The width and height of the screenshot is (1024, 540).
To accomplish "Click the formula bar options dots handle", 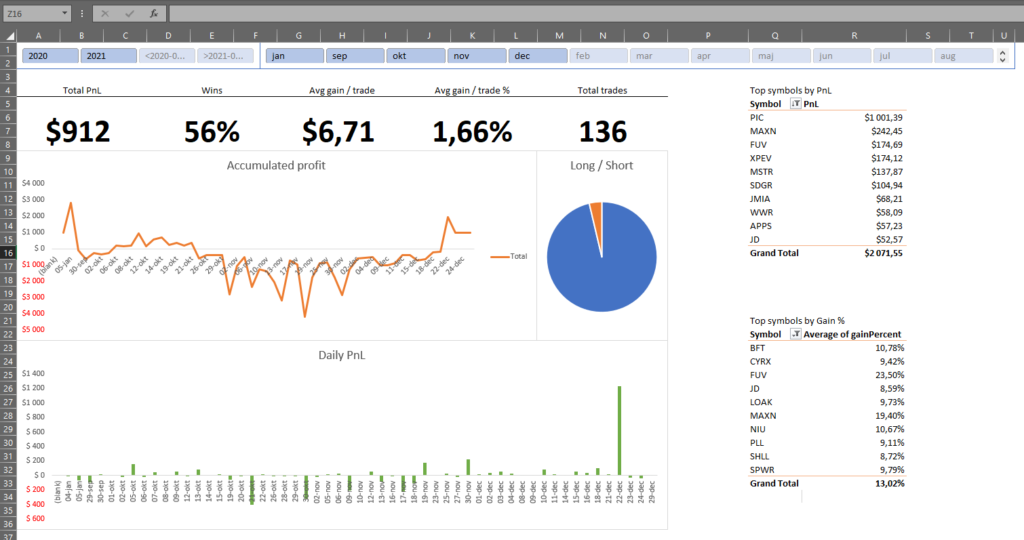I will [x=82, y=13].
